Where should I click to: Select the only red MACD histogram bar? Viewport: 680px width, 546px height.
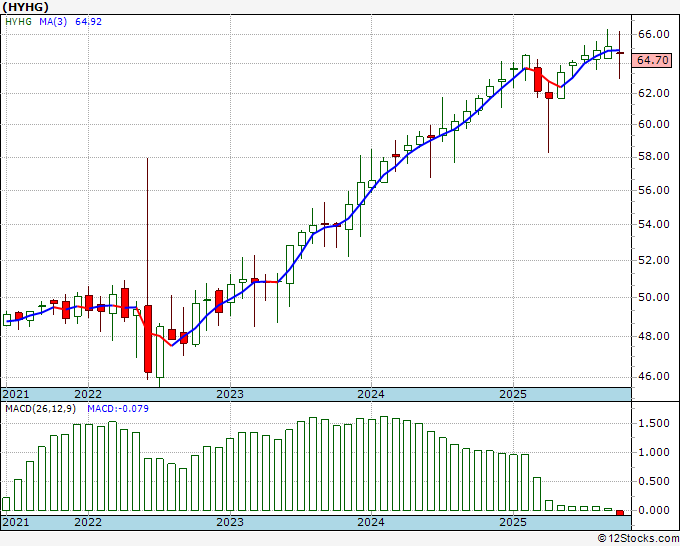pyautogui.click(x=620, y=513)
